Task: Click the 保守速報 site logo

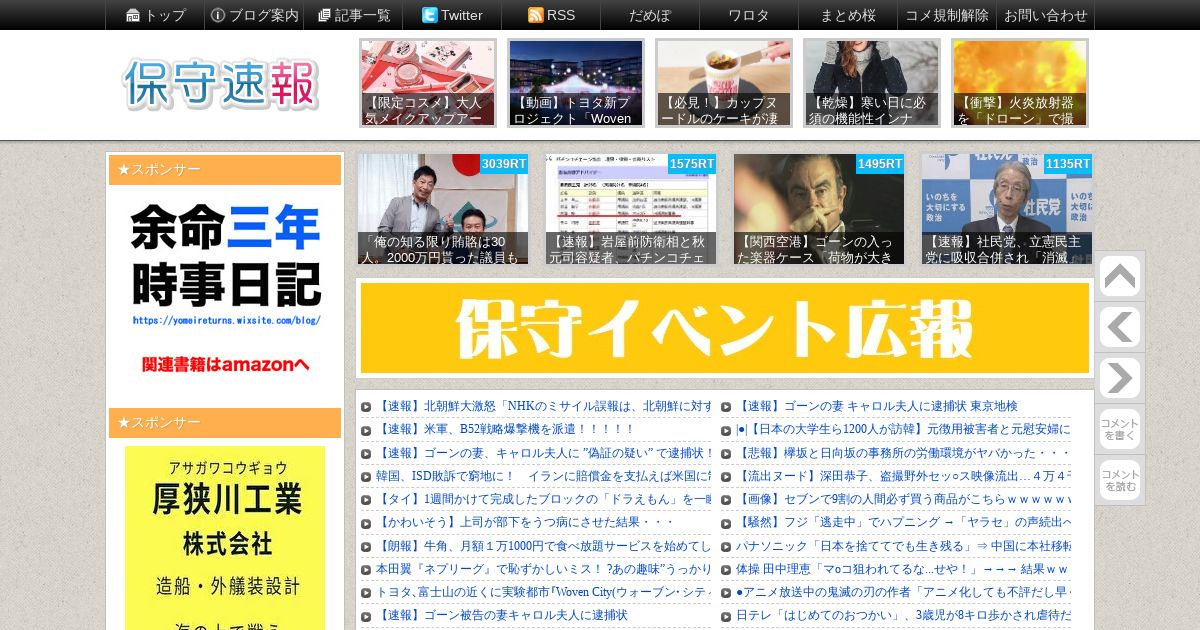Action: click(x=221, y=84)
